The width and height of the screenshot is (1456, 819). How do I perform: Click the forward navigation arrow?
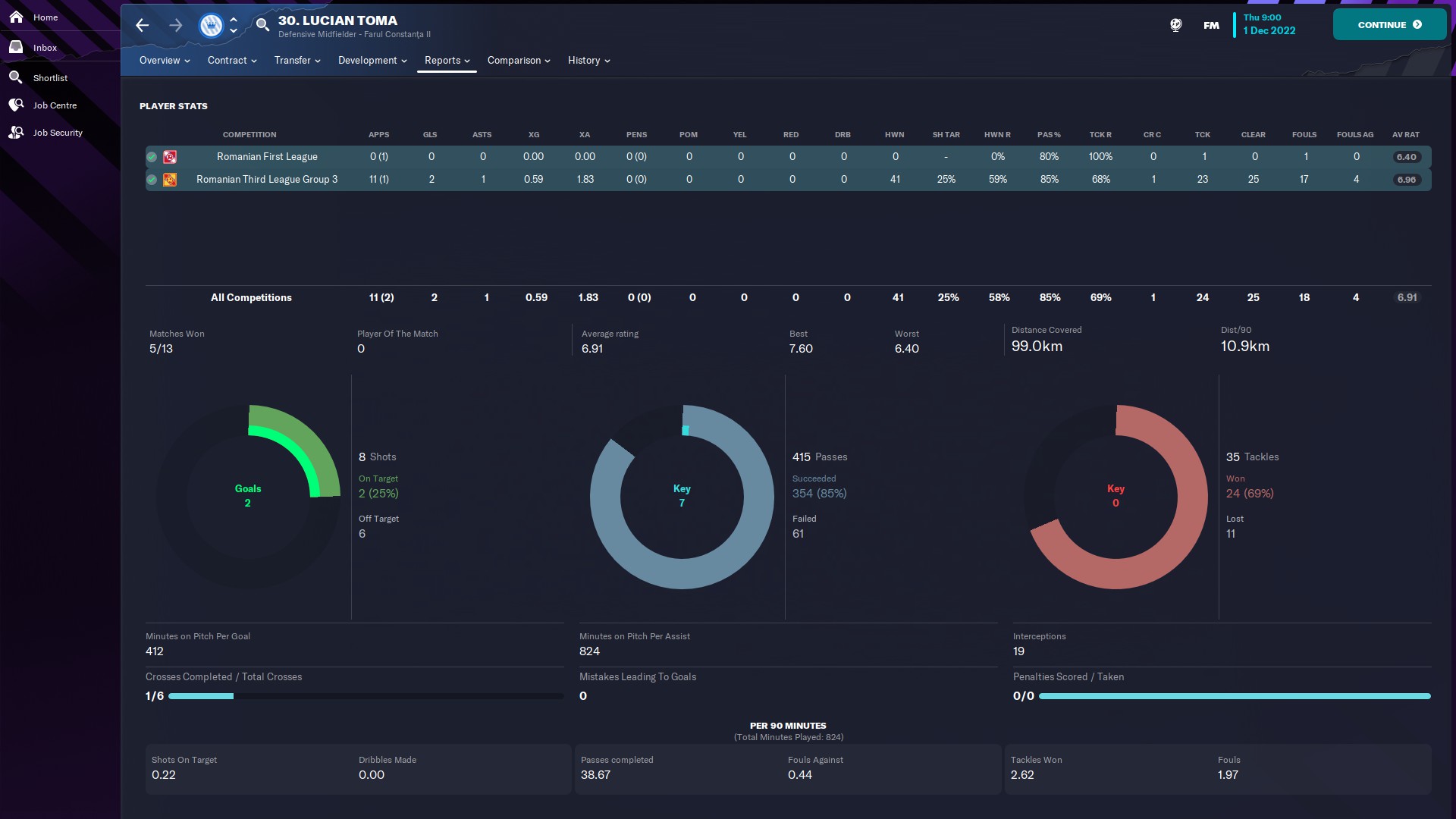pyautogui.click(x=175, y=25)
